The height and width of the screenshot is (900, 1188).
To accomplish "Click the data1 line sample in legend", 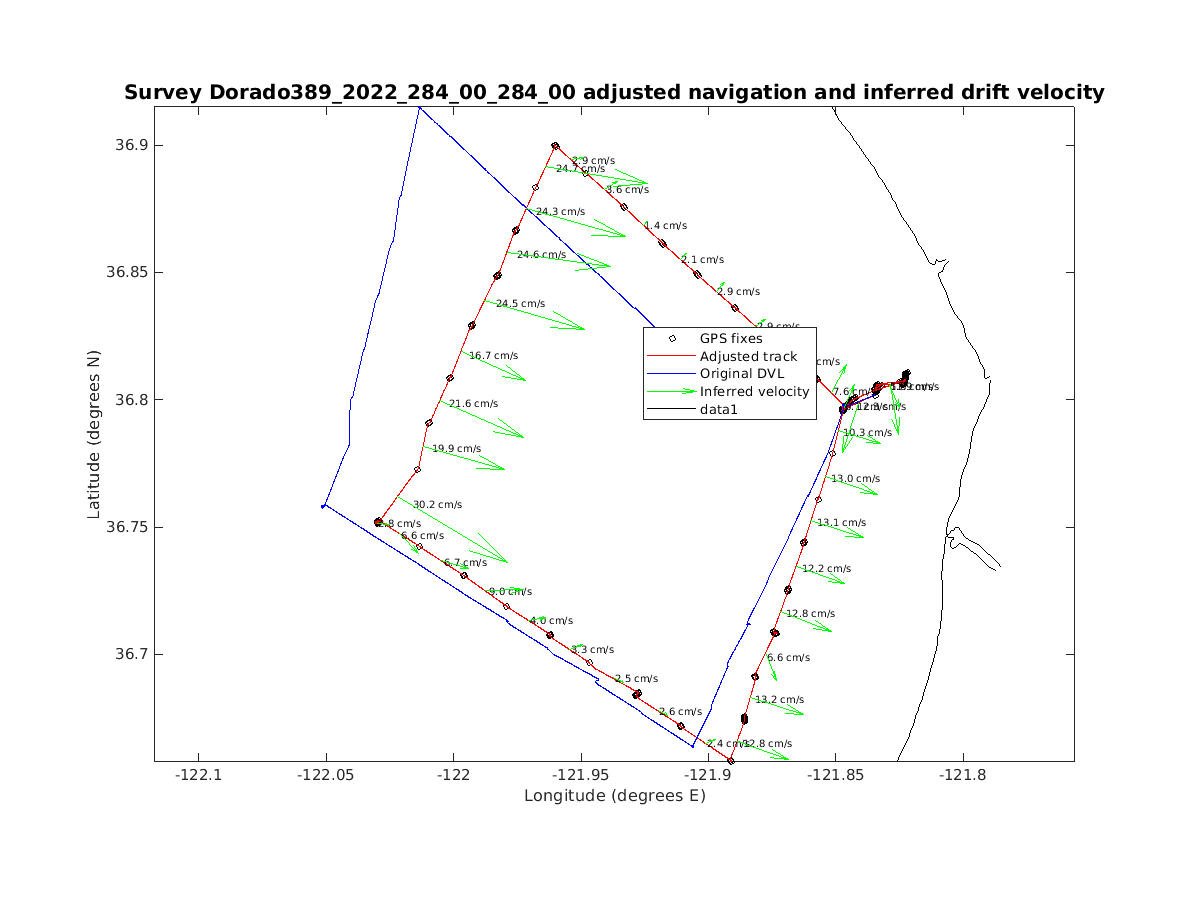I will coord(672,410).
